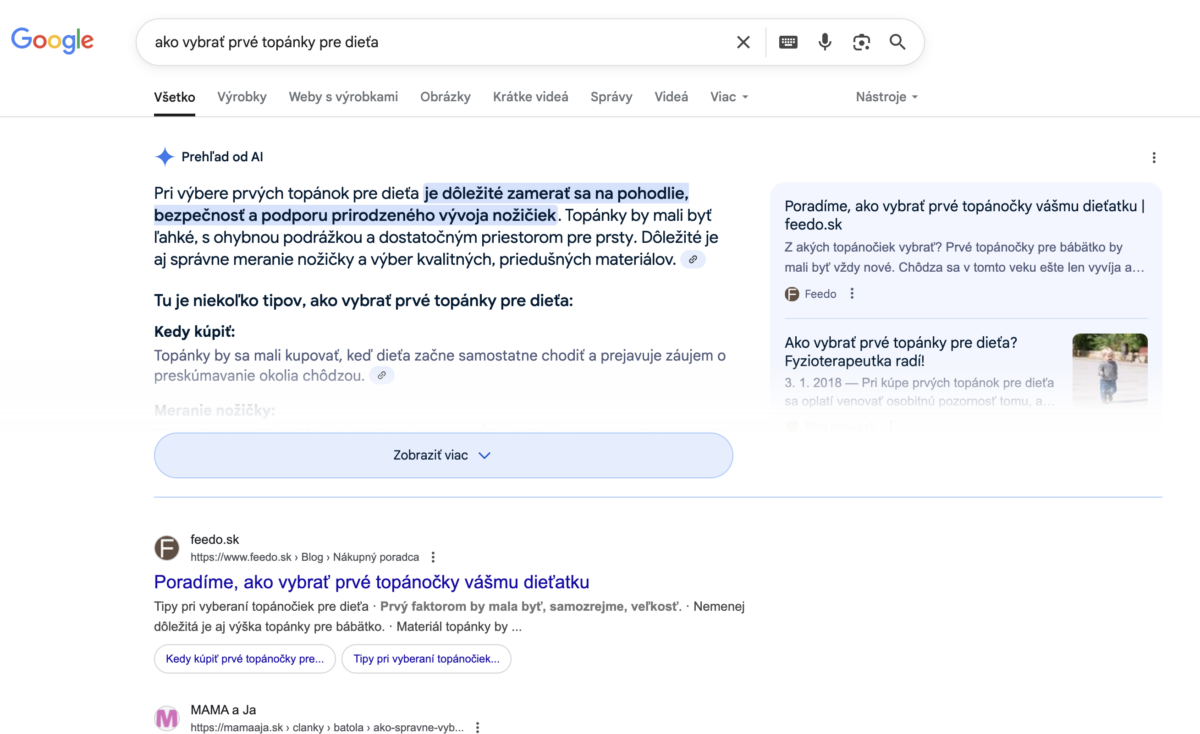Click the 'MAMA a Ja' site name
This screenshot has width=1200, height=734.
tap(223, 710)
